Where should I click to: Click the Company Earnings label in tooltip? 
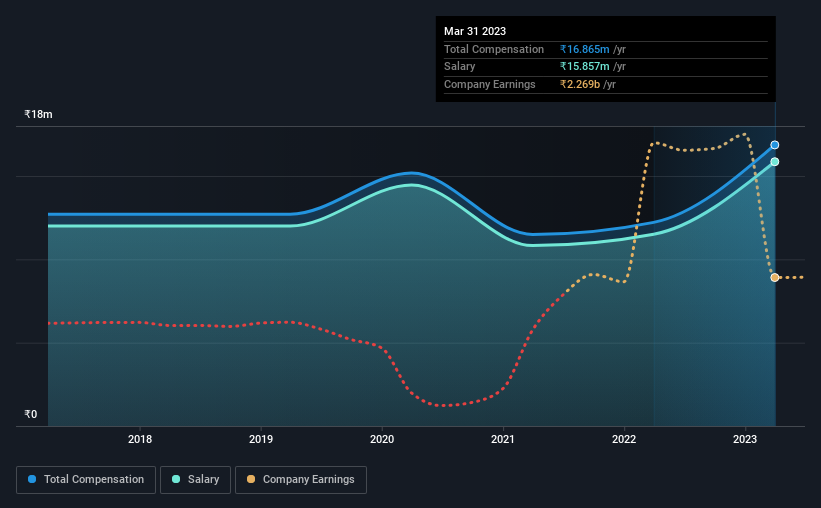(x=490, y=84)
